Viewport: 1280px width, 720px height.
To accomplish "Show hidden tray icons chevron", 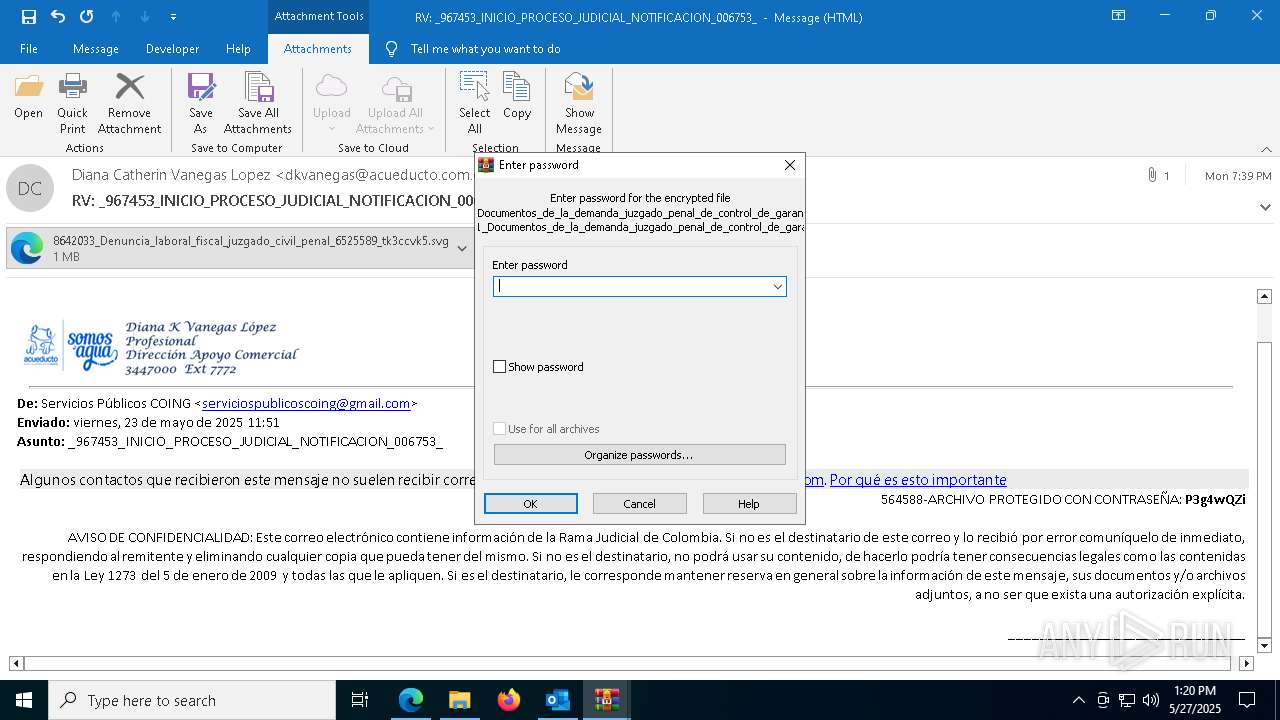I will [x=1078, y=700].
